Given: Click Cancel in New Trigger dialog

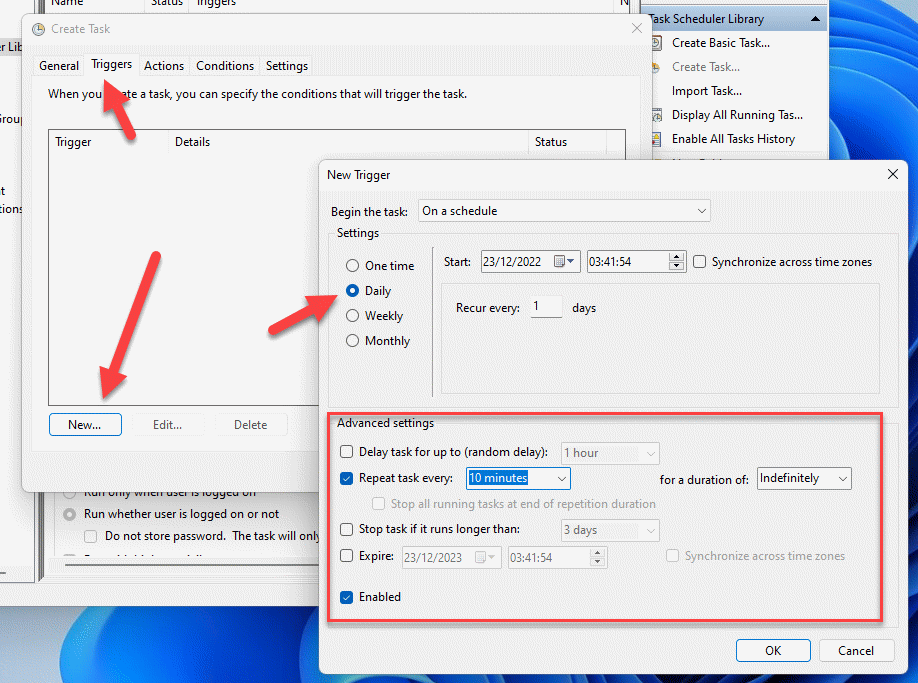Looking at the screenshot, I should pyautogui.click(x=856, y=650).
